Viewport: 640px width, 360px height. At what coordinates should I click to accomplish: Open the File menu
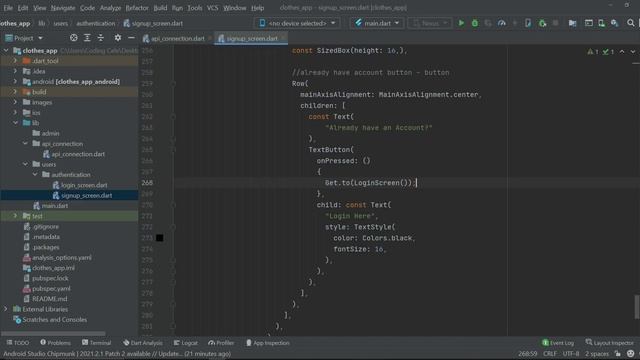click(x=8, y=8)
